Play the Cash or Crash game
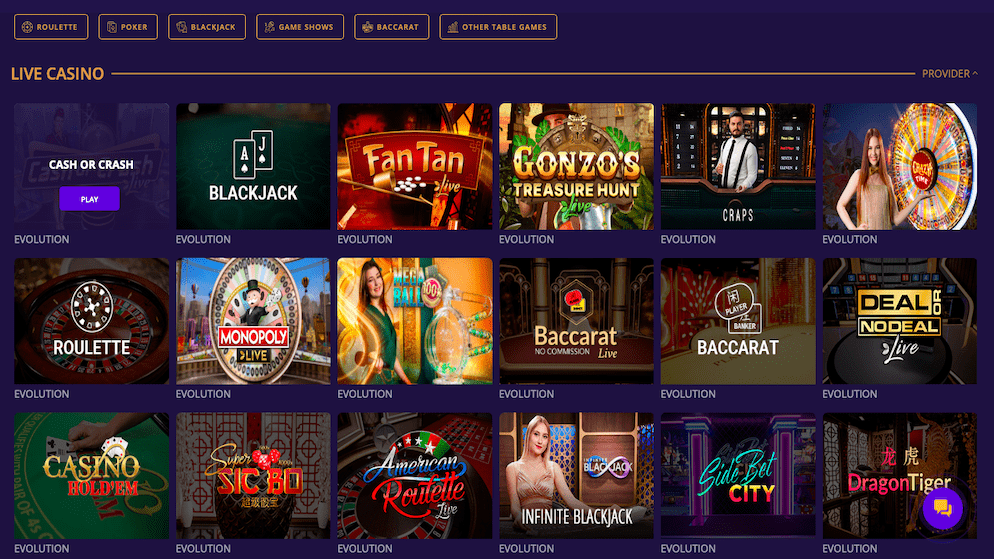 [89, 199]
